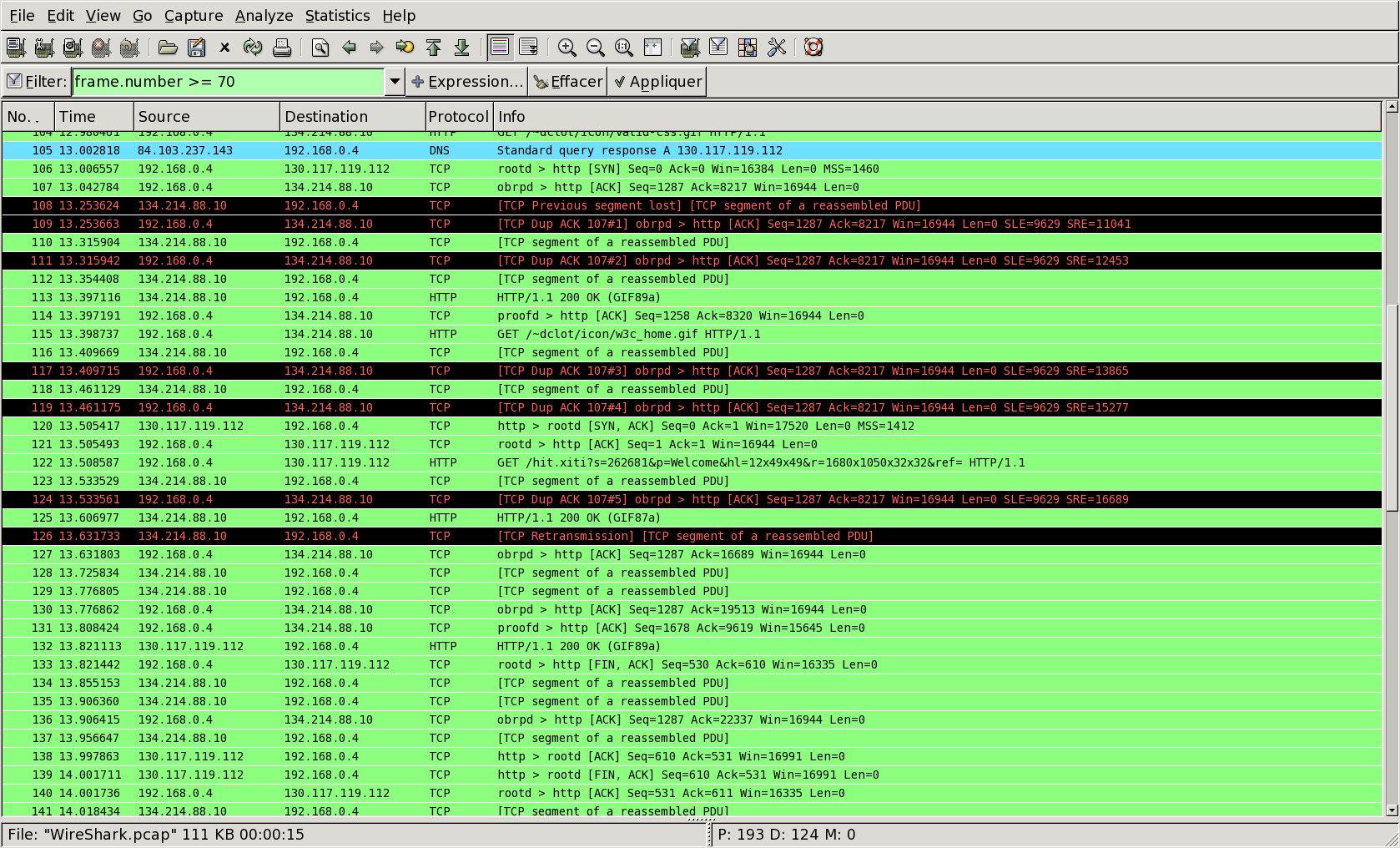1400x848 pixels.
Task: Save capture file floppy icon
Action: pyautogui.click(x=196, y=48)
